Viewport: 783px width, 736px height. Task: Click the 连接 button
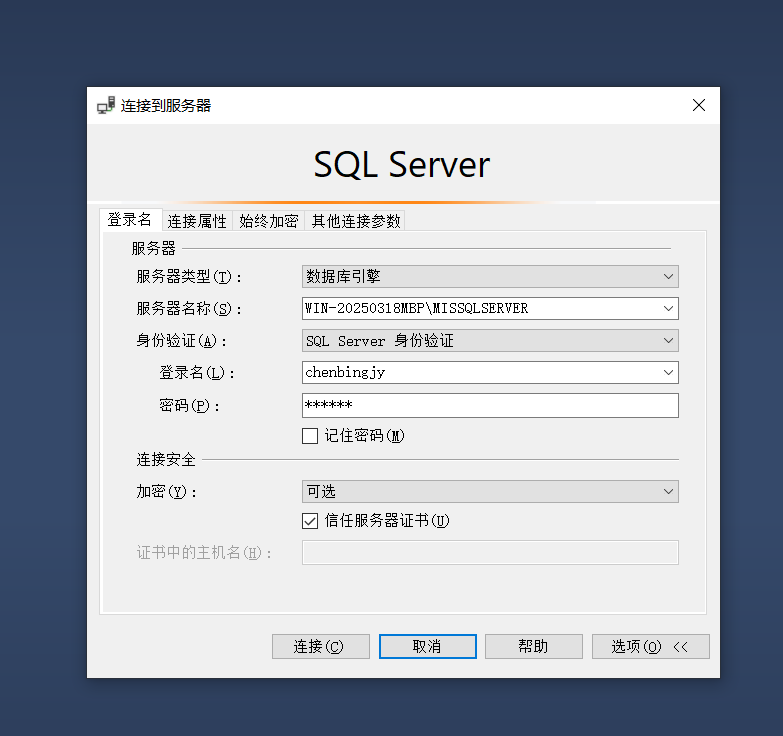click(321, 647)
